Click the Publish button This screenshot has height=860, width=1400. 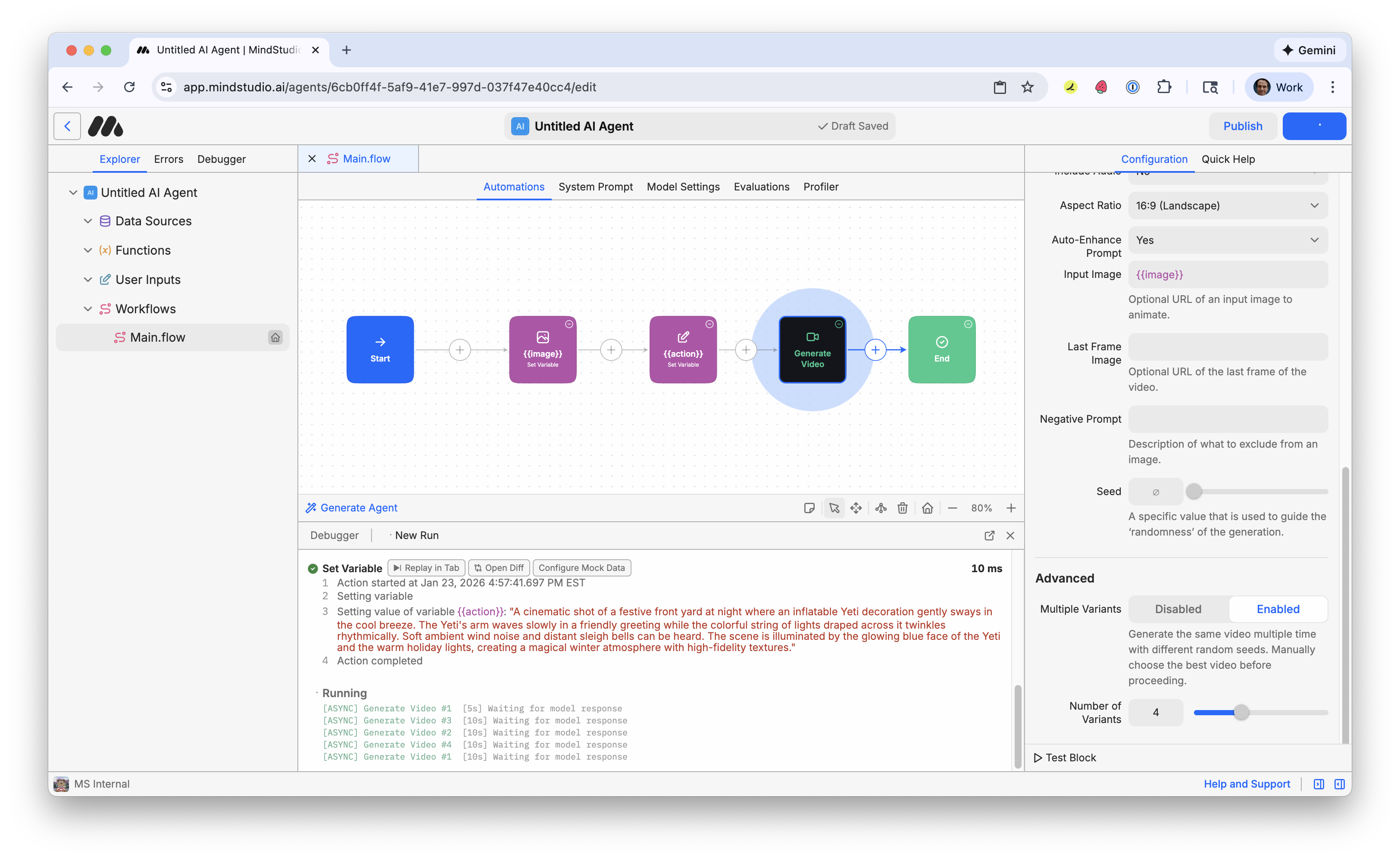click(1242, 126)
